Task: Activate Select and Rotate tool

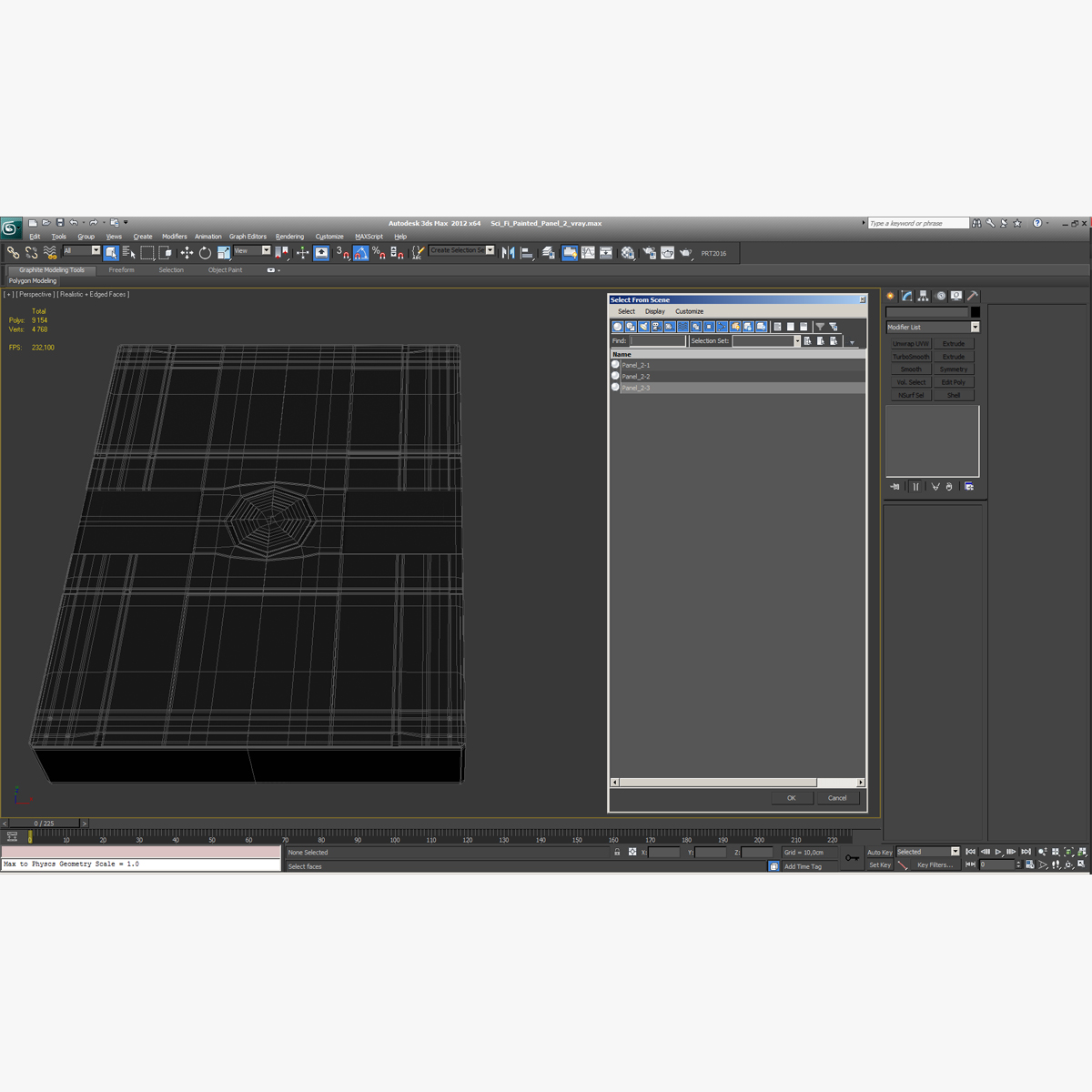Action: [x=205, y=253]
